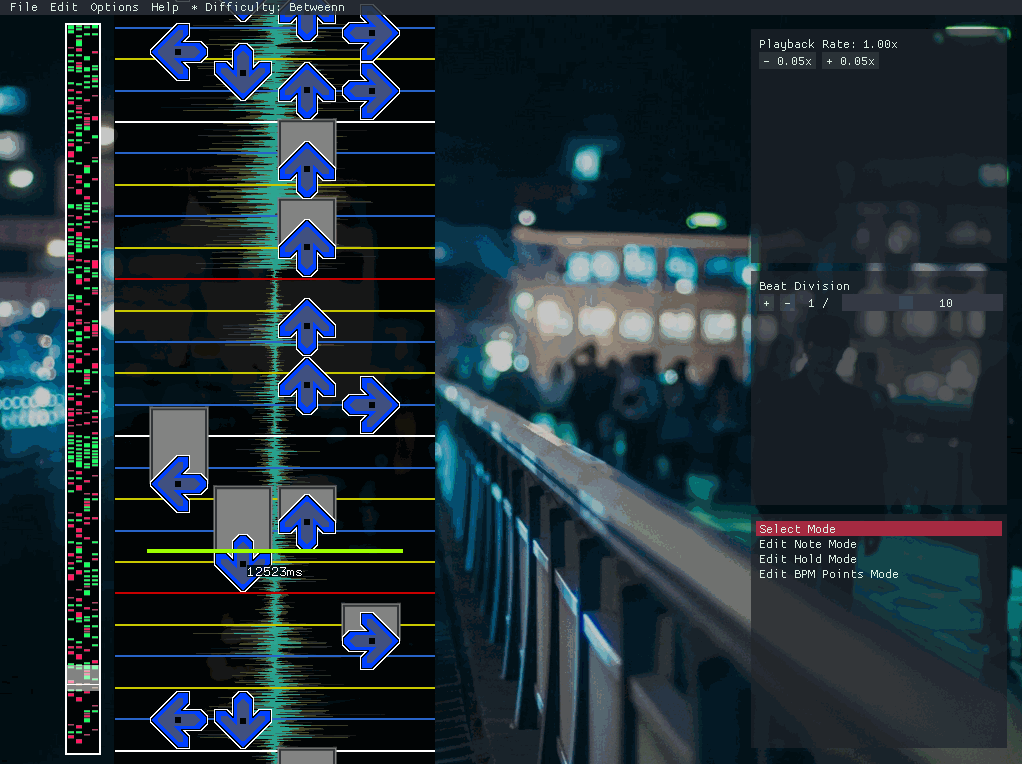Open the File menu
1022x764 pixels.
pos(23,7)
